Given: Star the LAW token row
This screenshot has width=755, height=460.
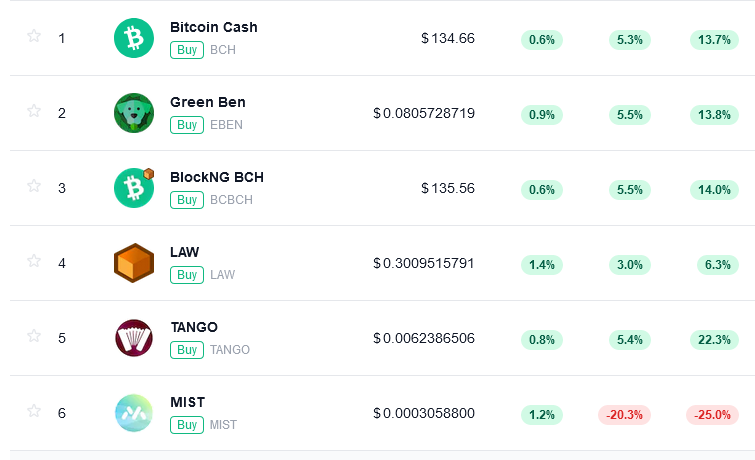Looking at the screenshot, I should click(x=34, y=261).
